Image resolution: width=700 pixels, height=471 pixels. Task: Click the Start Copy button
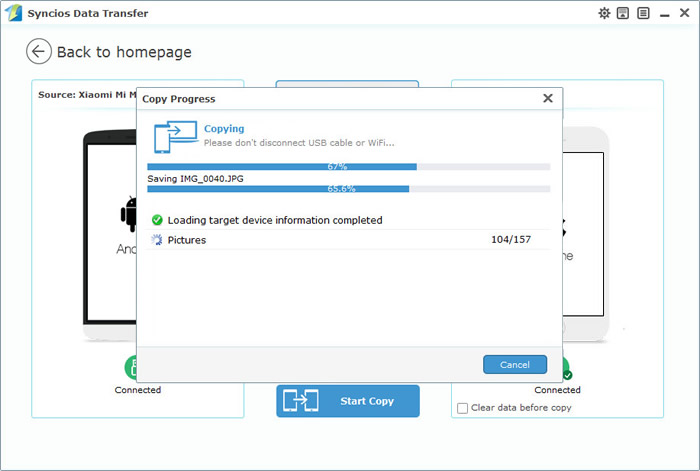point(348,401)
